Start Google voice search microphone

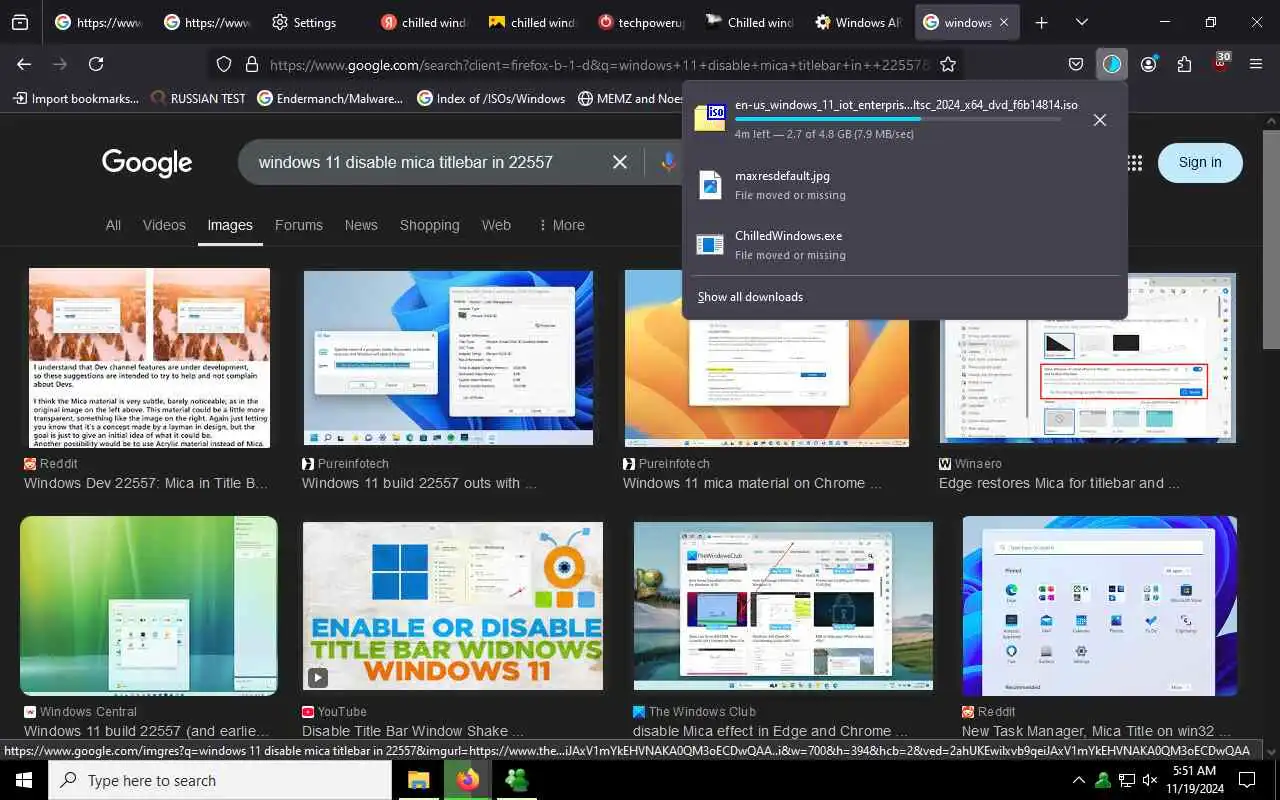coord(669,162)
